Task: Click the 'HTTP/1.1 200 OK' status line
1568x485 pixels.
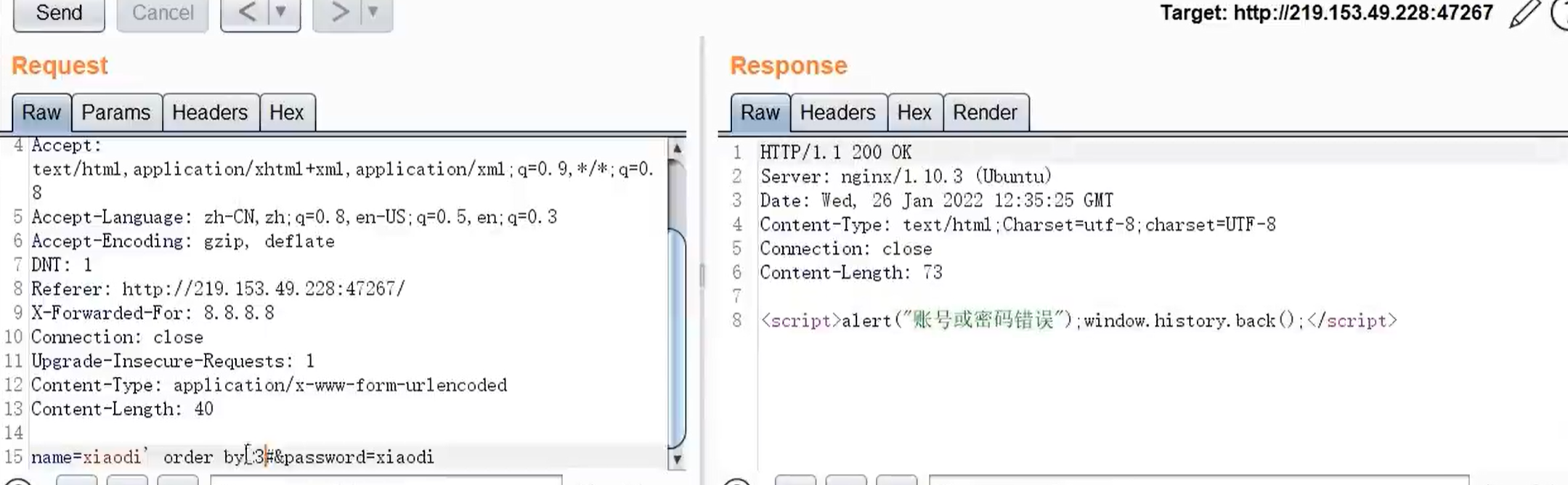Action: point(835,152)
